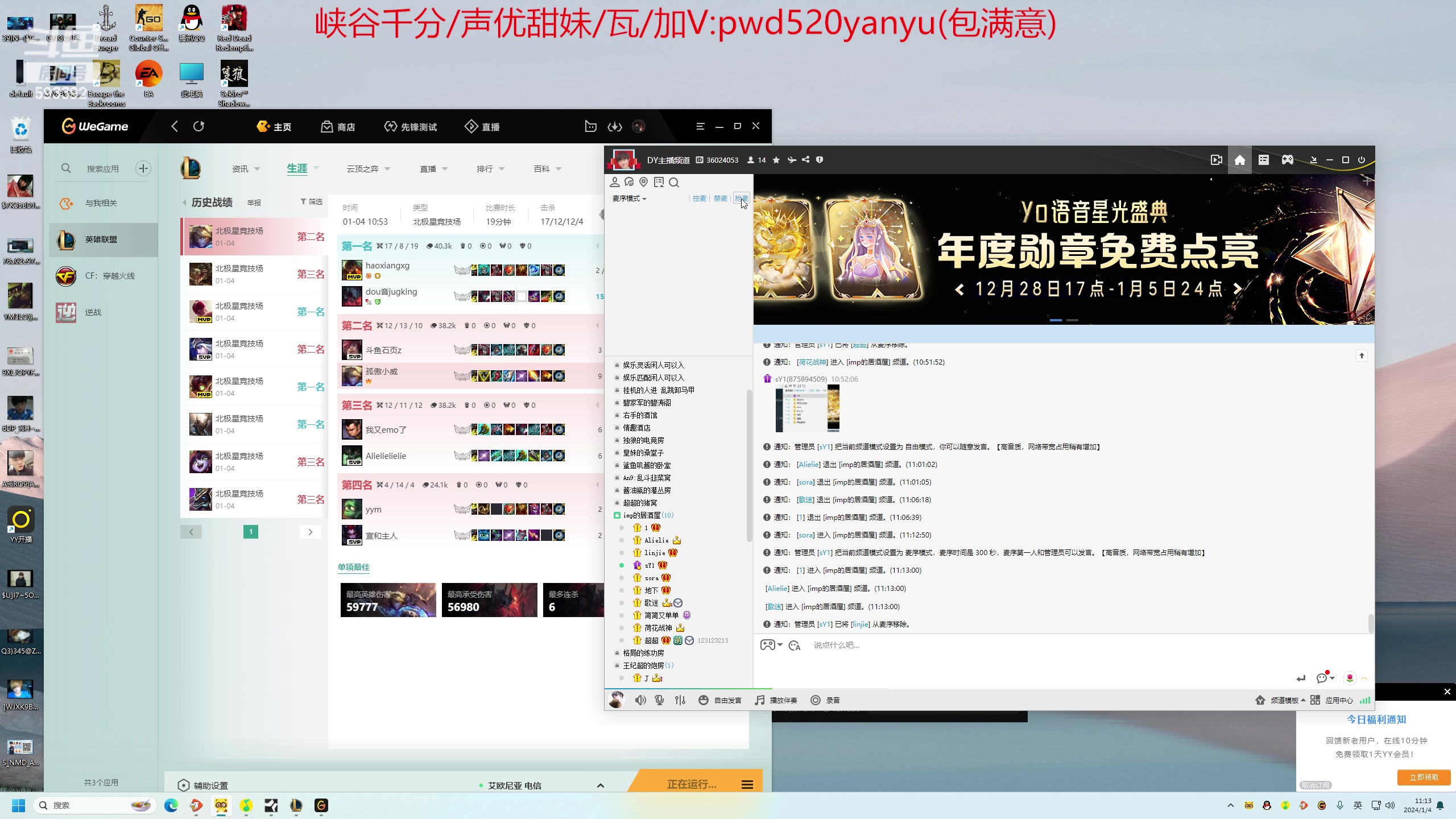Image resolution: width=1456 pixels, height=819 pixels.
Task: Expand the 生涯 dropdown tab
Action: [303, 168]
